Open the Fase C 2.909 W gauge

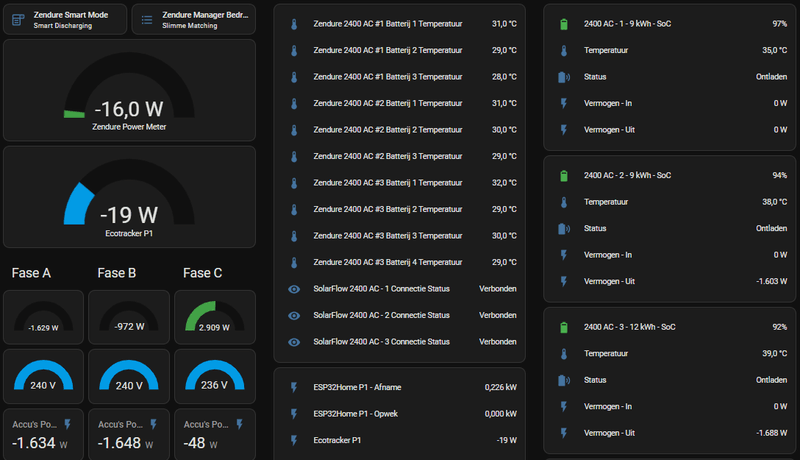coord(215,317)
